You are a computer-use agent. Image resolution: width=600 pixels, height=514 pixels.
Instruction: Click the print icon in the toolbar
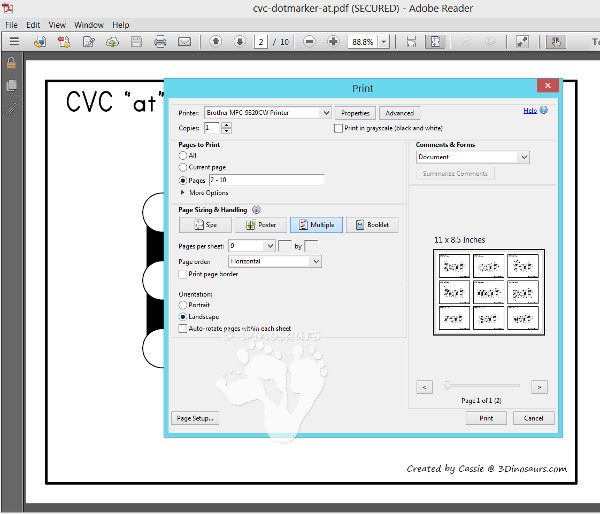160,42
